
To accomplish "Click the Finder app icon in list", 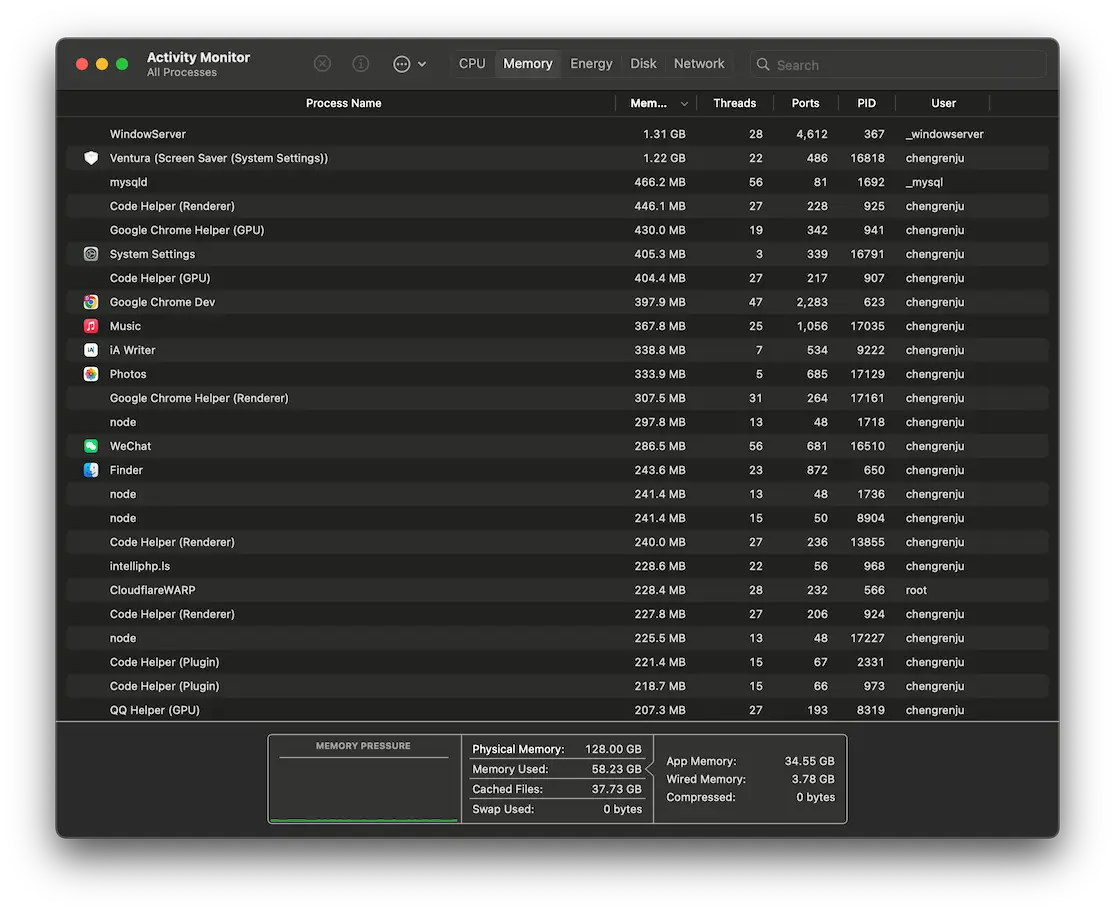I will click(91, 470).
